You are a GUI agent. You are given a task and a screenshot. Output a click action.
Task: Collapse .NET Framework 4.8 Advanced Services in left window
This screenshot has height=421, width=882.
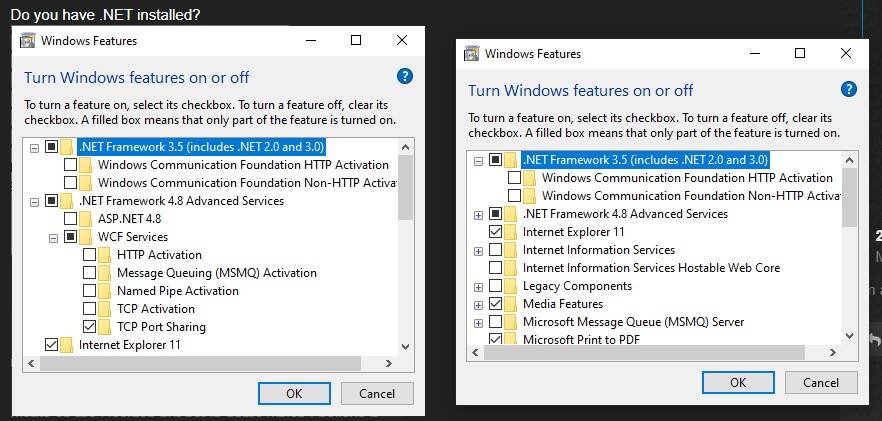[x=35, y=201]
